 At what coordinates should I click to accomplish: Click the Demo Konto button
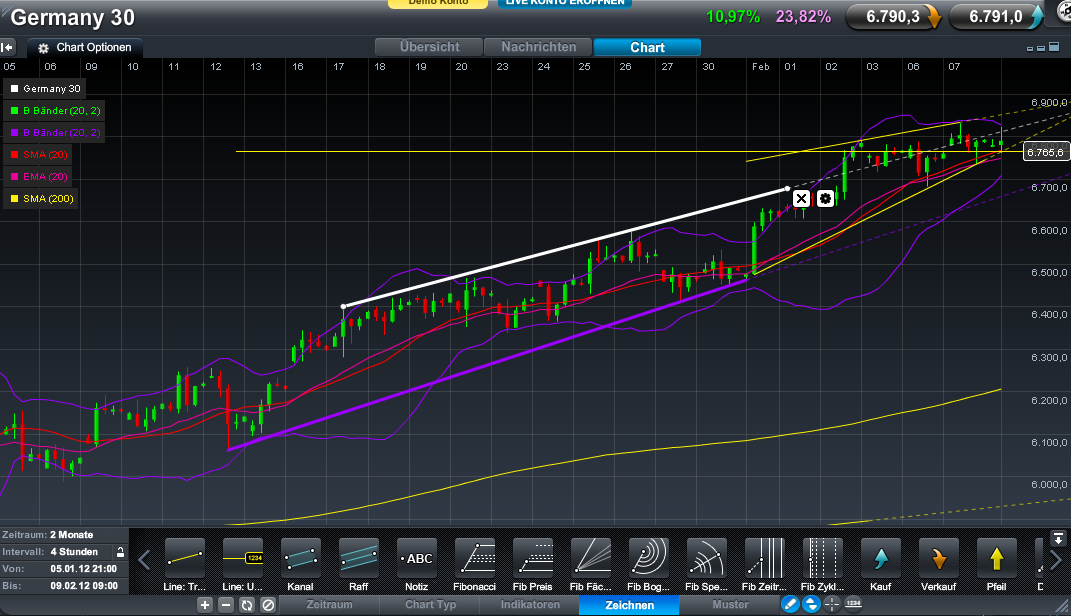coord(438,3)
